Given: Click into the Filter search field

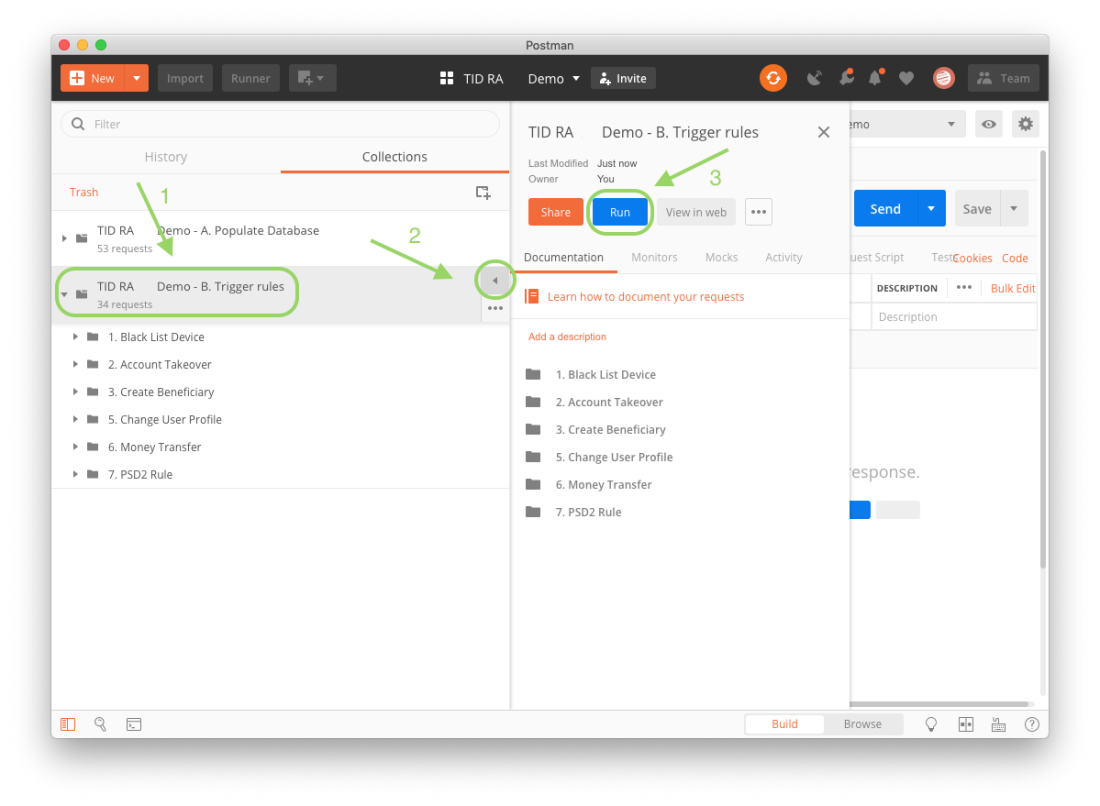Looking at the screenshot, I should tap(281, 124).
